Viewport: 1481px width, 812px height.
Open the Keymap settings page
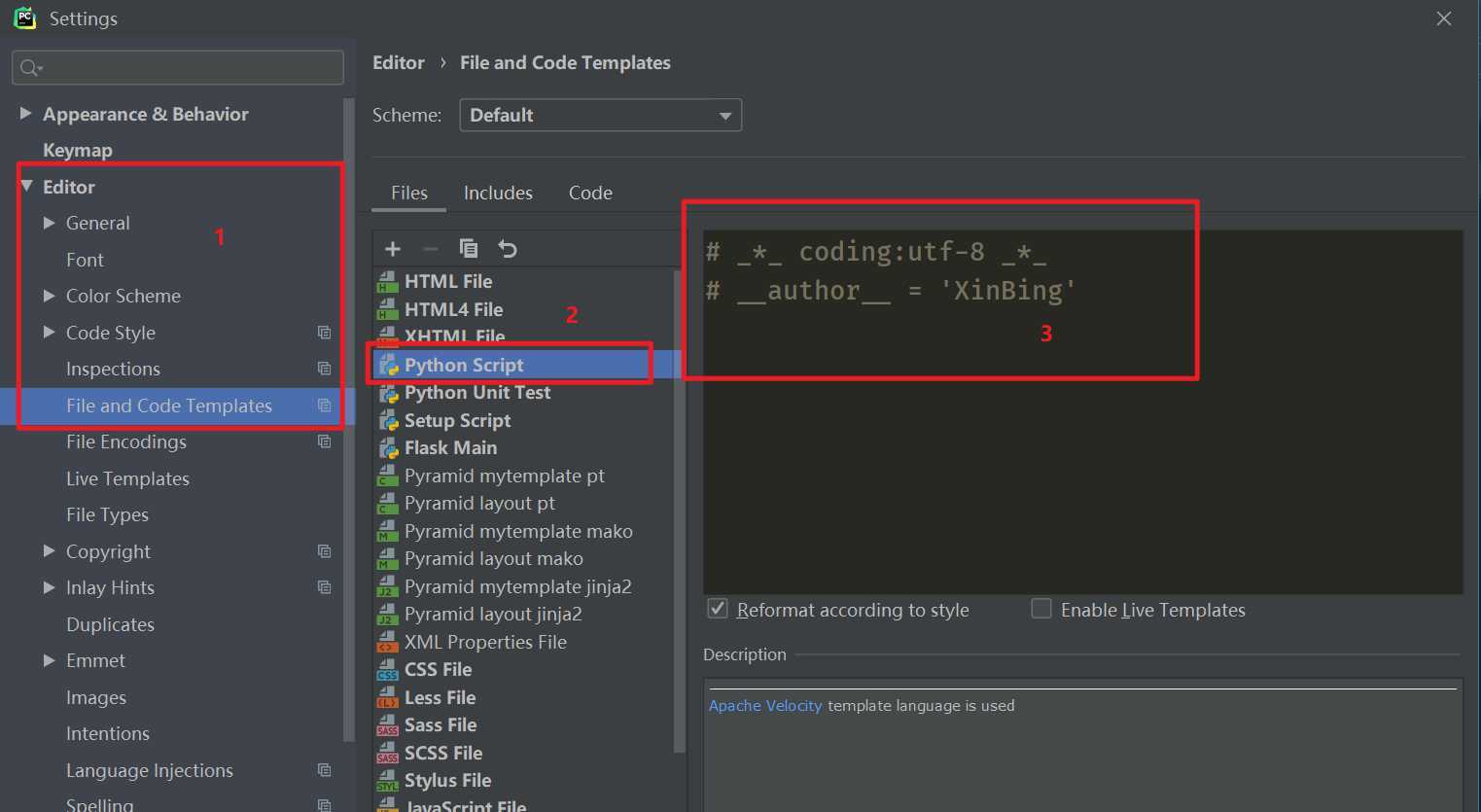pyautogui.click(x=78, y=150)
